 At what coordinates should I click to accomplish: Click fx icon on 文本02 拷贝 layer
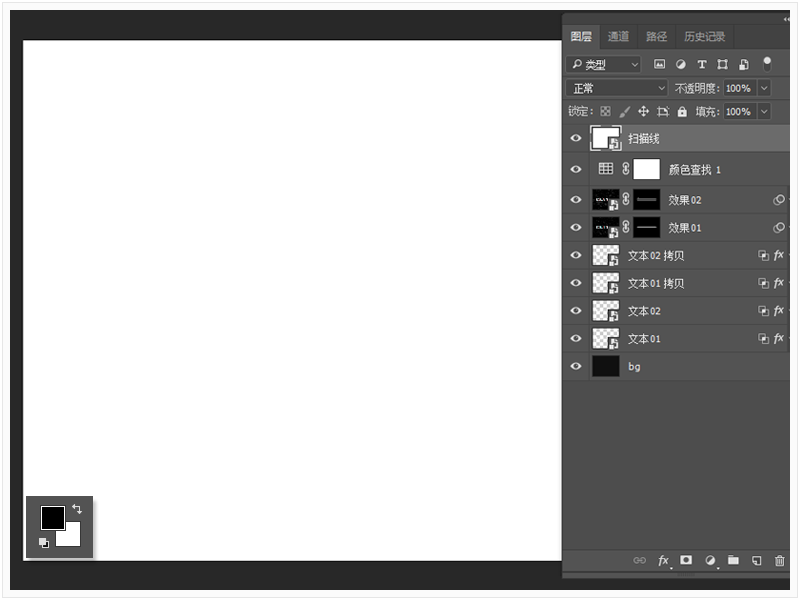[779, 255]
